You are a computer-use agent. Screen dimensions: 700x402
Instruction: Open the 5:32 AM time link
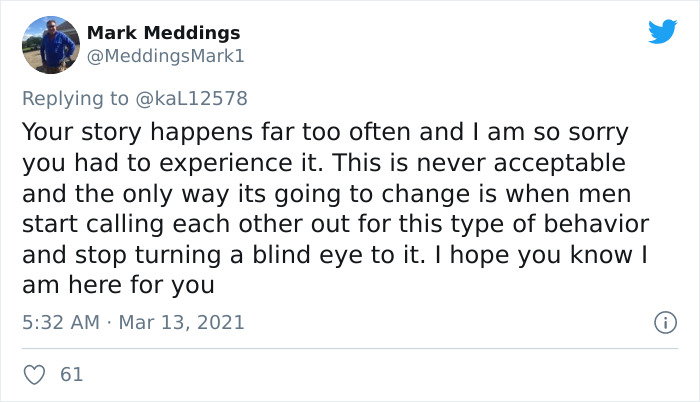pyautogui.click(x=58, y=323)
